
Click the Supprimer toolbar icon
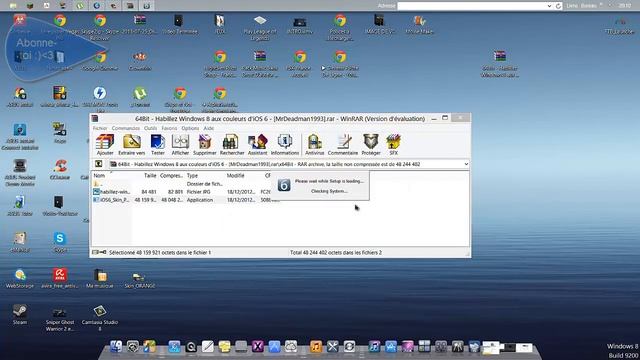204,145
